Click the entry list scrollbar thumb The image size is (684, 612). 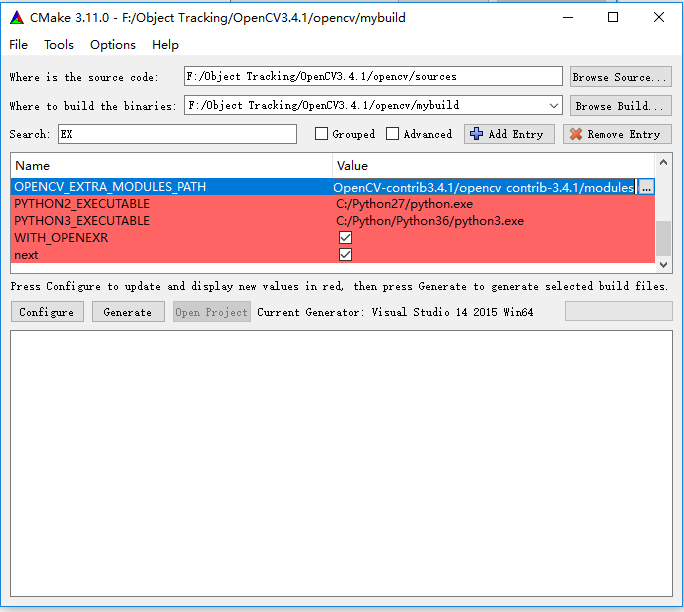pos(663,238)
